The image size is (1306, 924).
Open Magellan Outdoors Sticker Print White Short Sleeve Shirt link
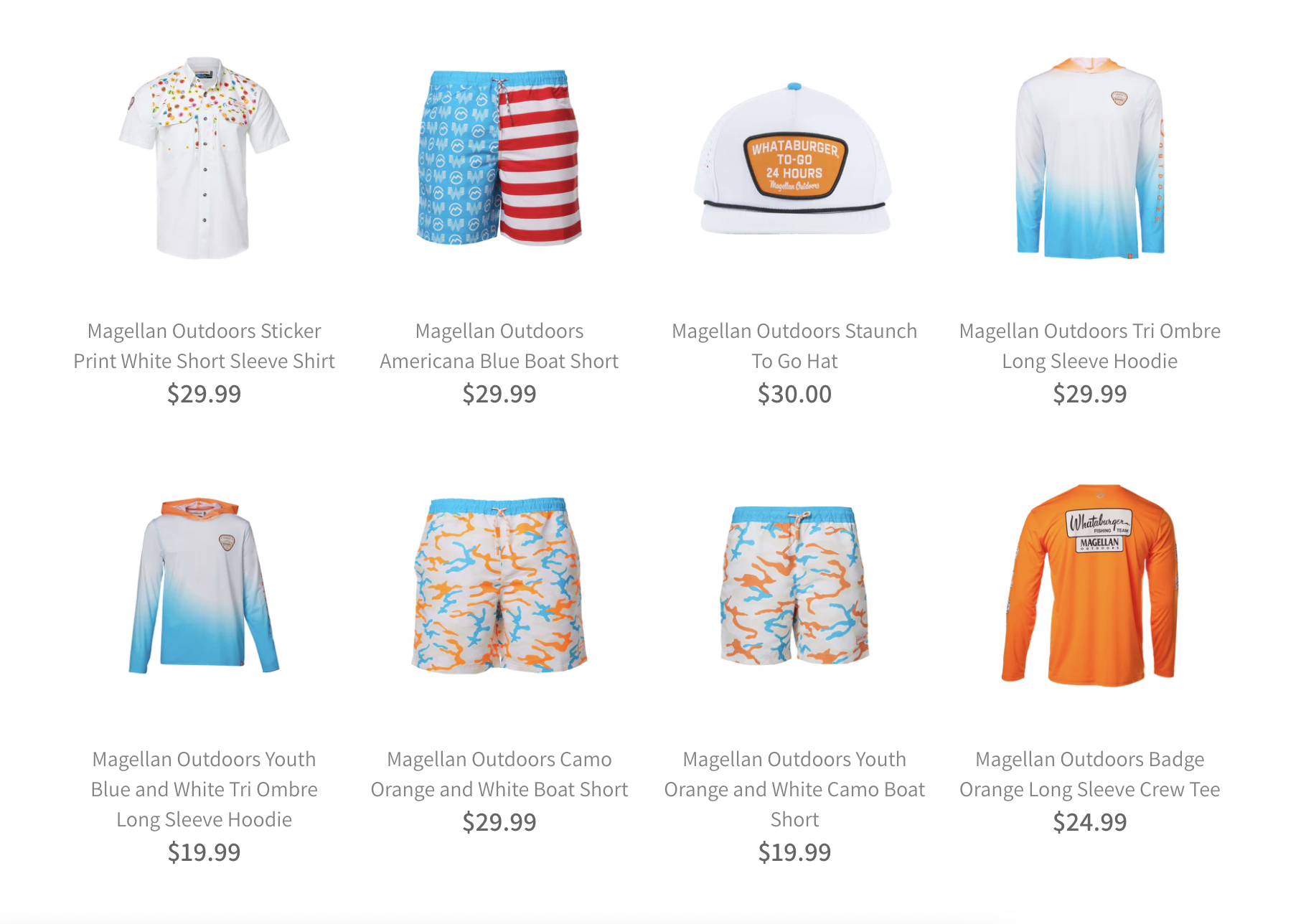pos(204,346)
